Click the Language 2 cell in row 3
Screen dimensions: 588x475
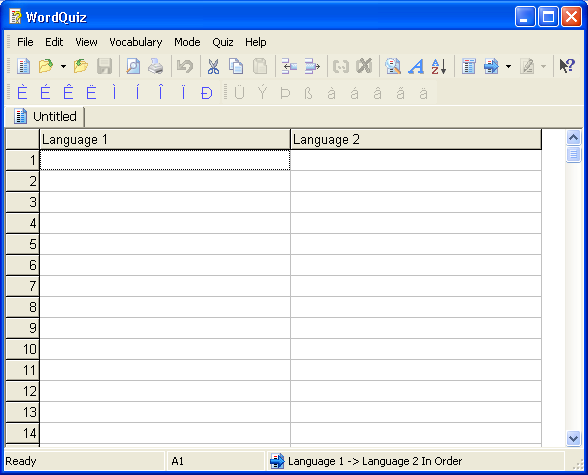pos(416,202)
